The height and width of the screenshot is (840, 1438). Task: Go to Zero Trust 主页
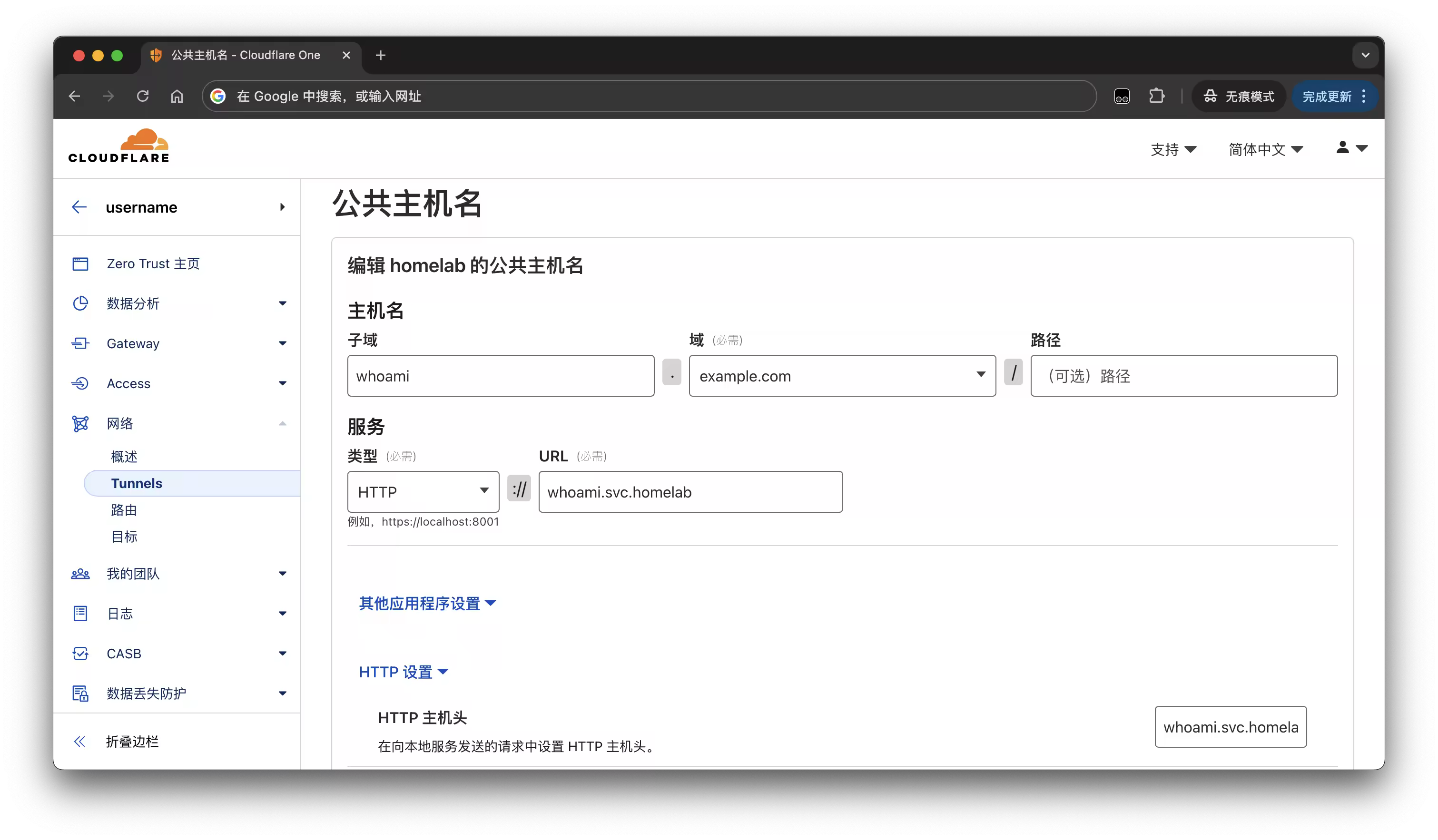pos(153,264)
